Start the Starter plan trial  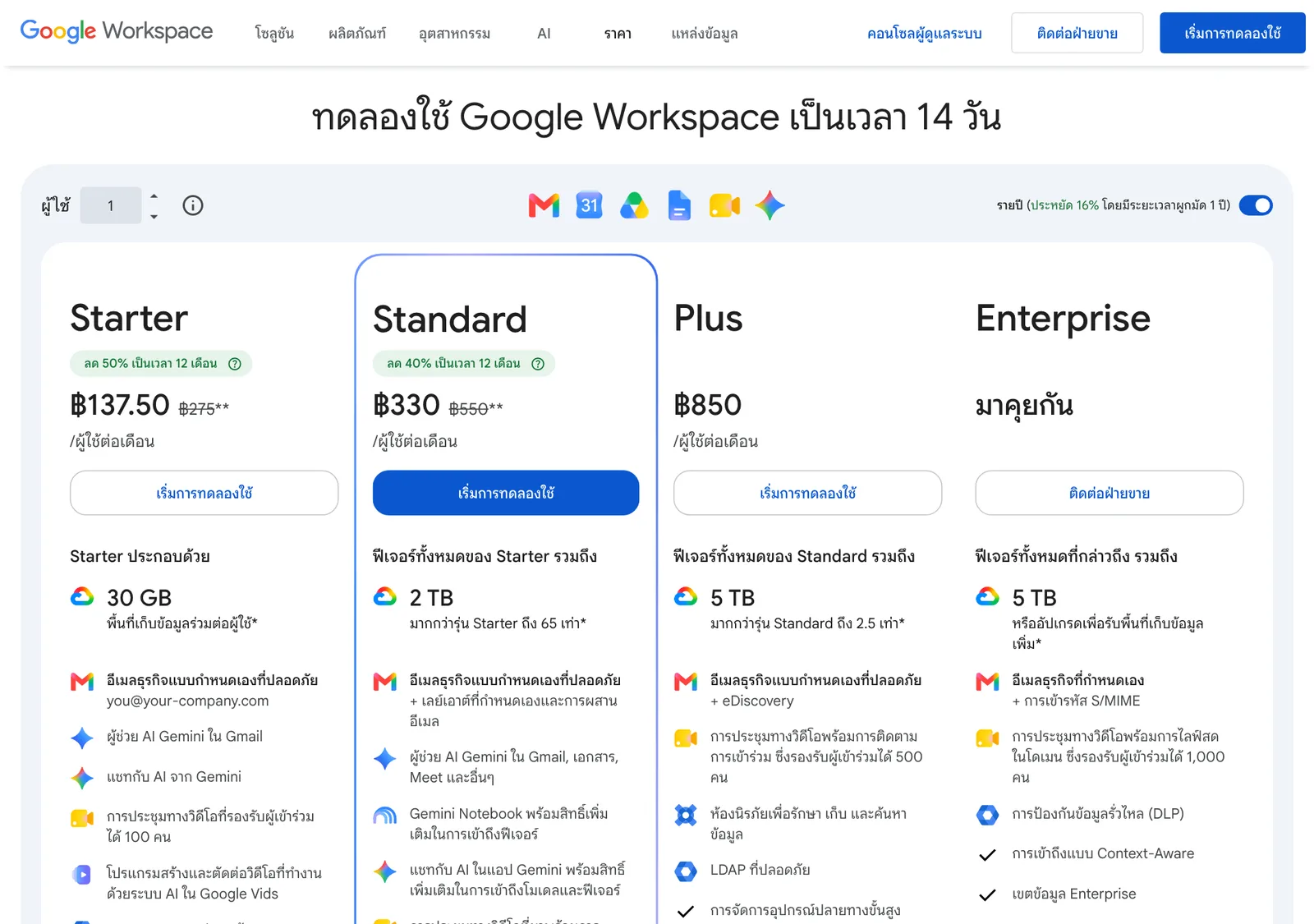[x=204, y=493]
